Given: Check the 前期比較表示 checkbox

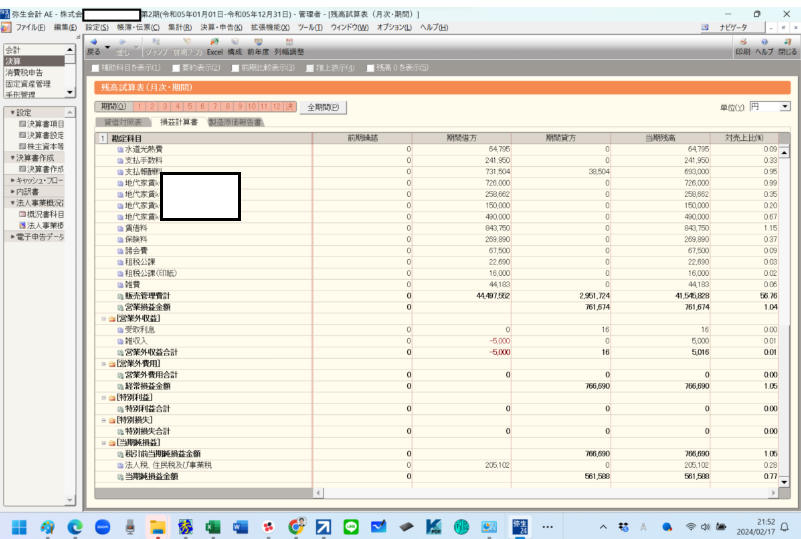Looking at the screenshot, I should (x=233, y=68).
